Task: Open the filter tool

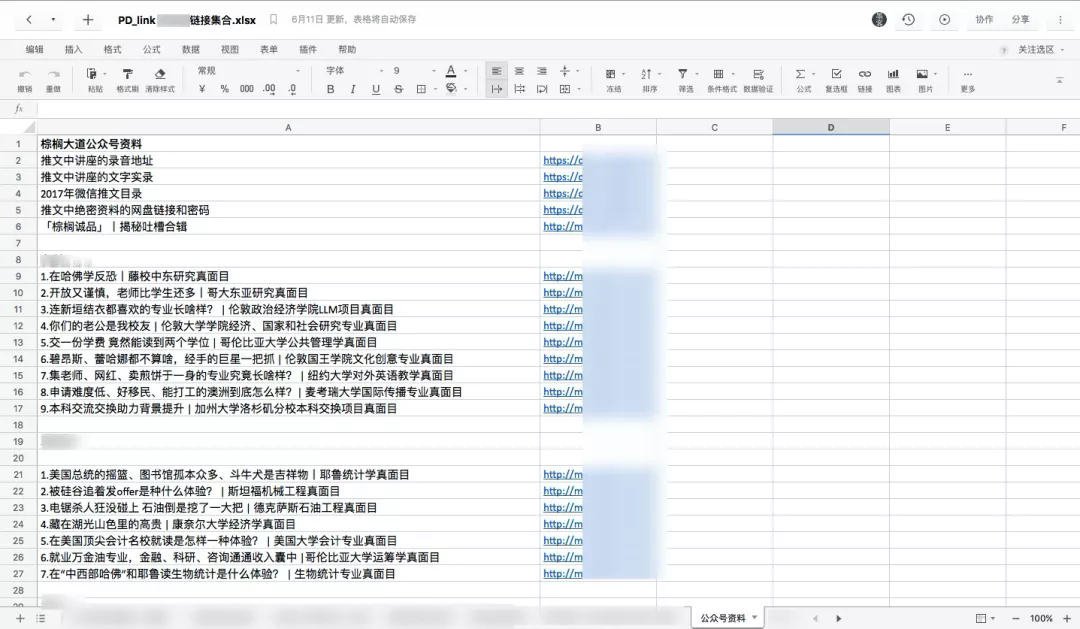Action: point(682,78)
